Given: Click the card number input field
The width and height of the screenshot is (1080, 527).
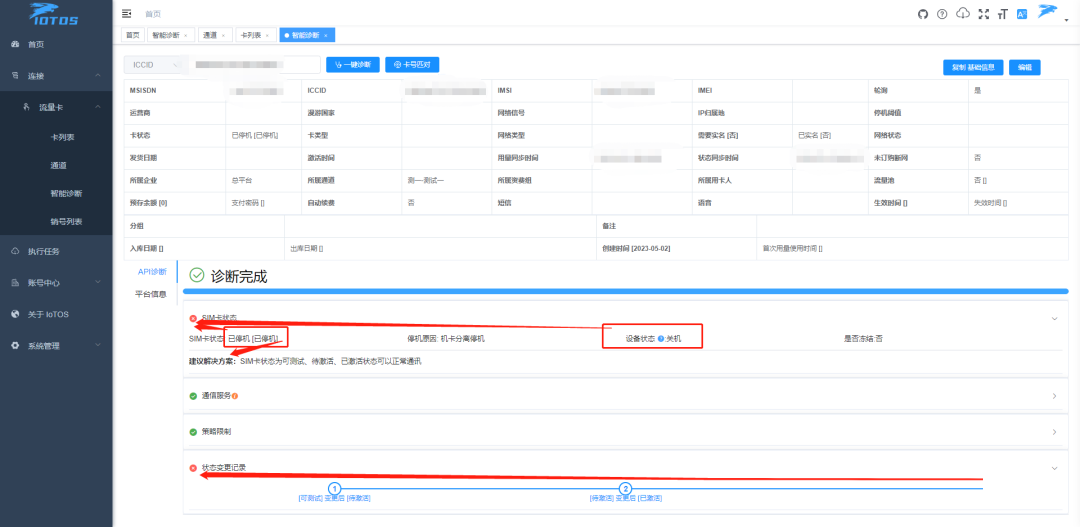Looking at the screenshot, I should tap(255, 65).
